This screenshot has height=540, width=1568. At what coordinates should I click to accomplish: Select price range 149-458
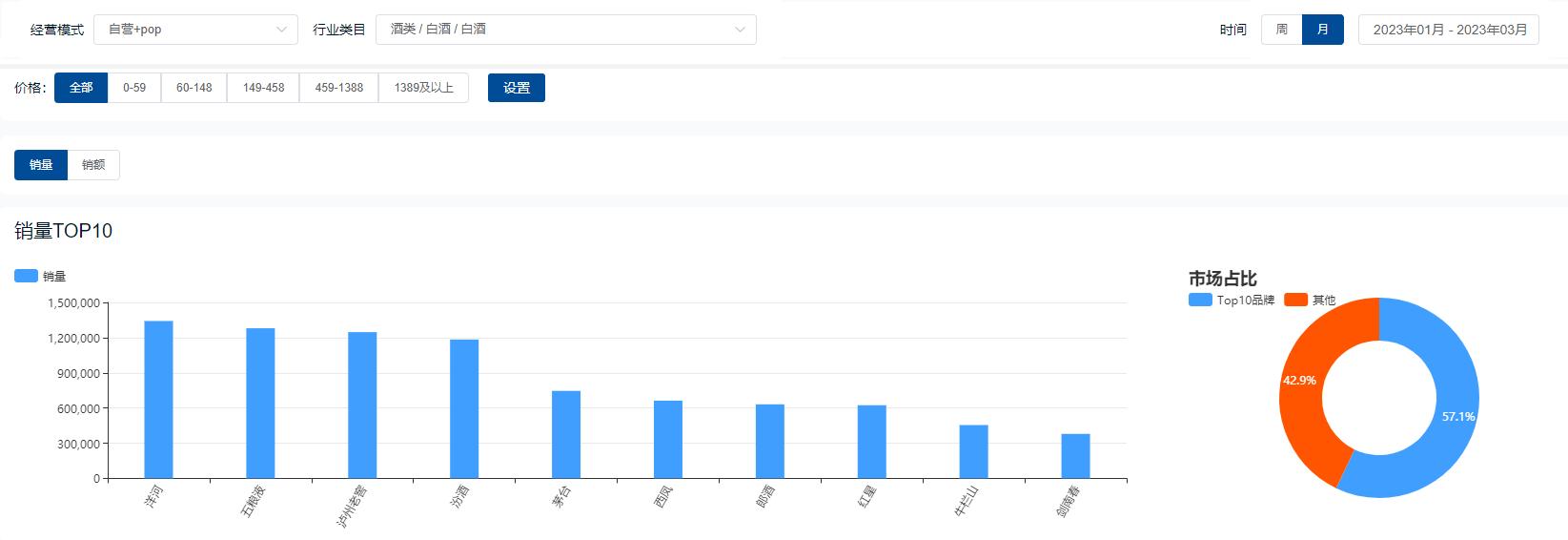click(x=263, y=88)
